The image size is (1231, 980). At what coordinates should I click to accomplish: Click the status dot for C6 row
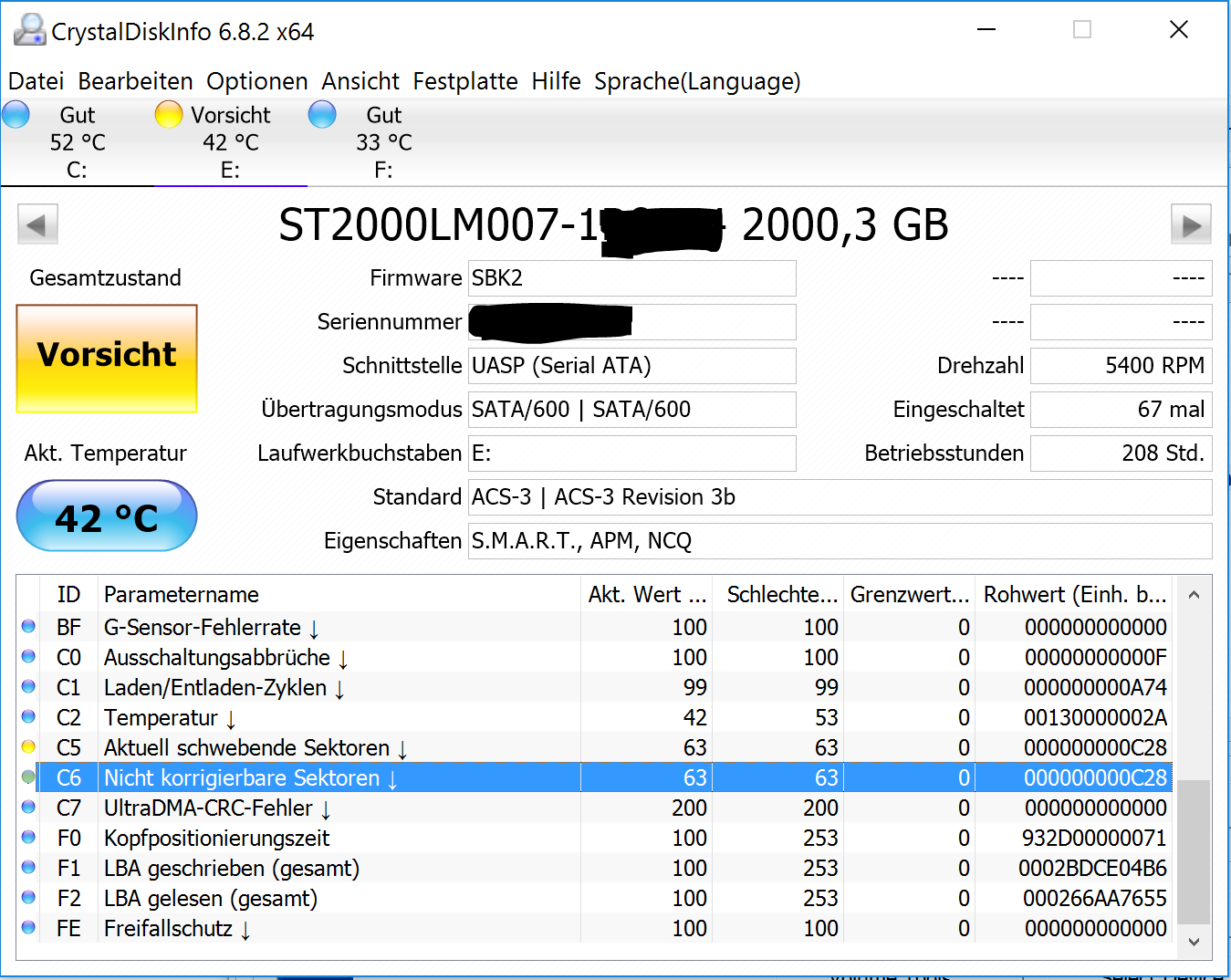28,777
